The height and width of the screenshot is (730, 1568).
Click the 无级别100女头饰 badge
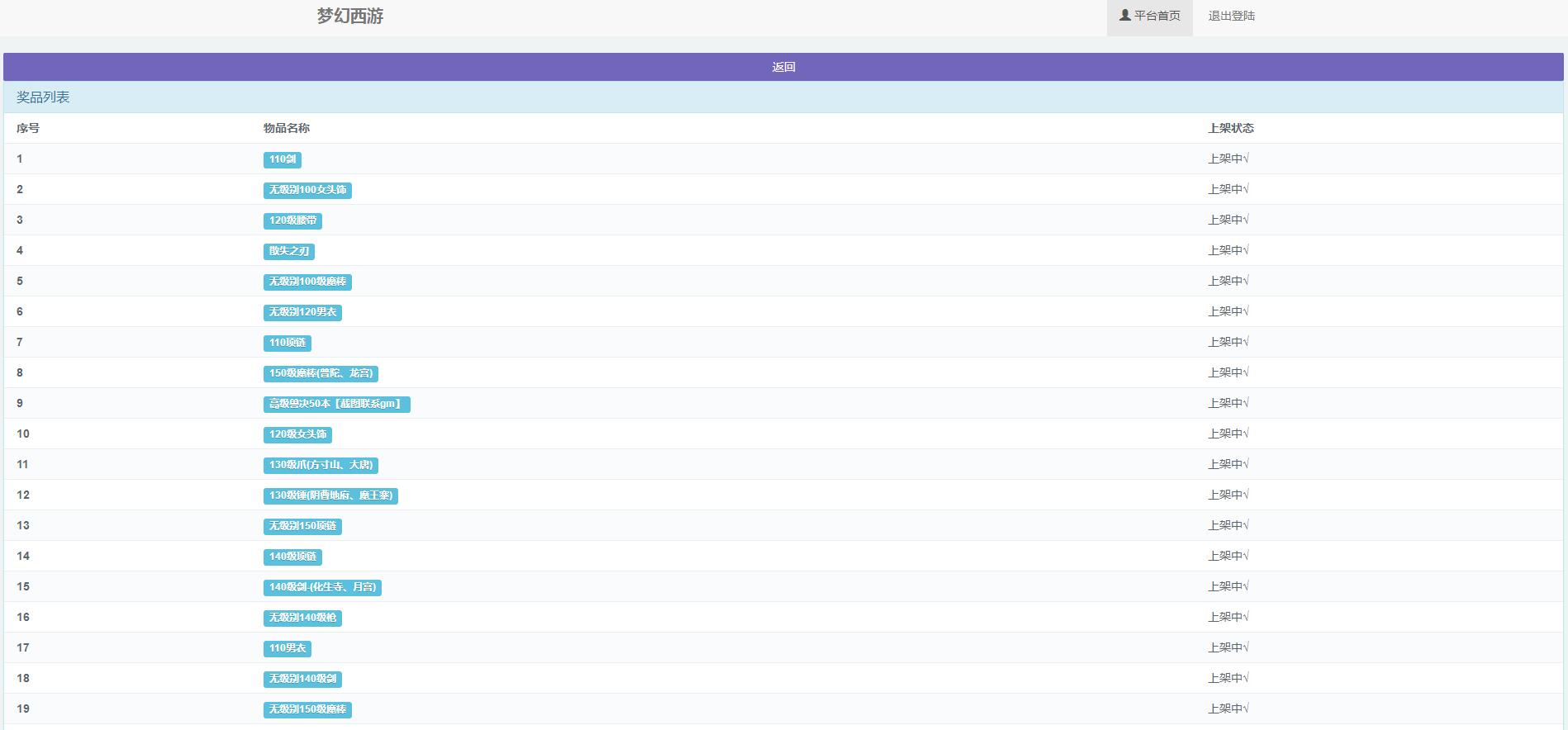[307, 190]
